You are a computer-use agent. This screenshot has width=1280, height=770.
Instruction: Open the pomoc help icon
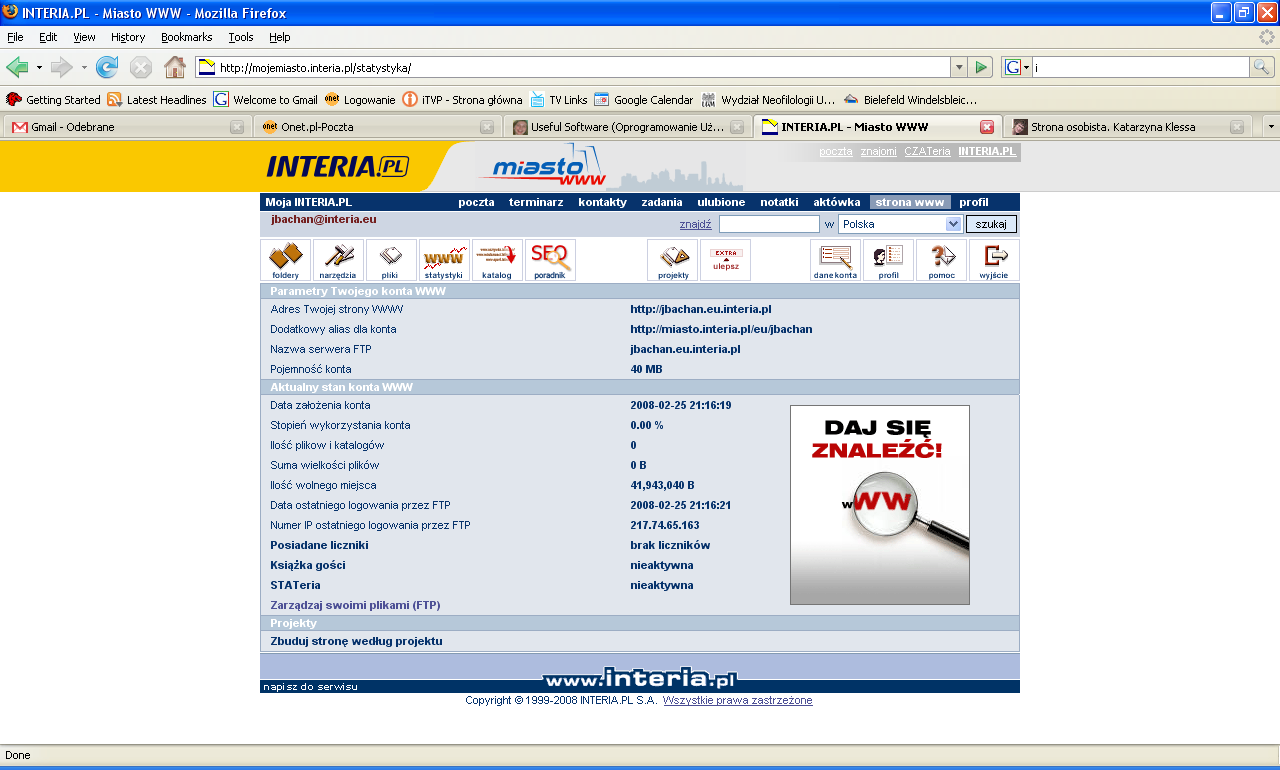[941, 260]
